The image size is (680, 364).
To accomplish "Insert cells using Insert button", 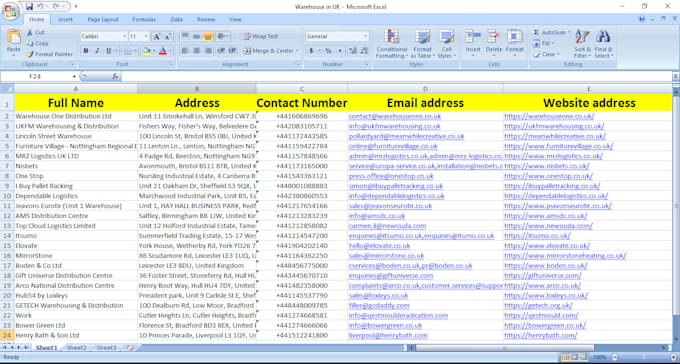I will (x=473, y=43).
